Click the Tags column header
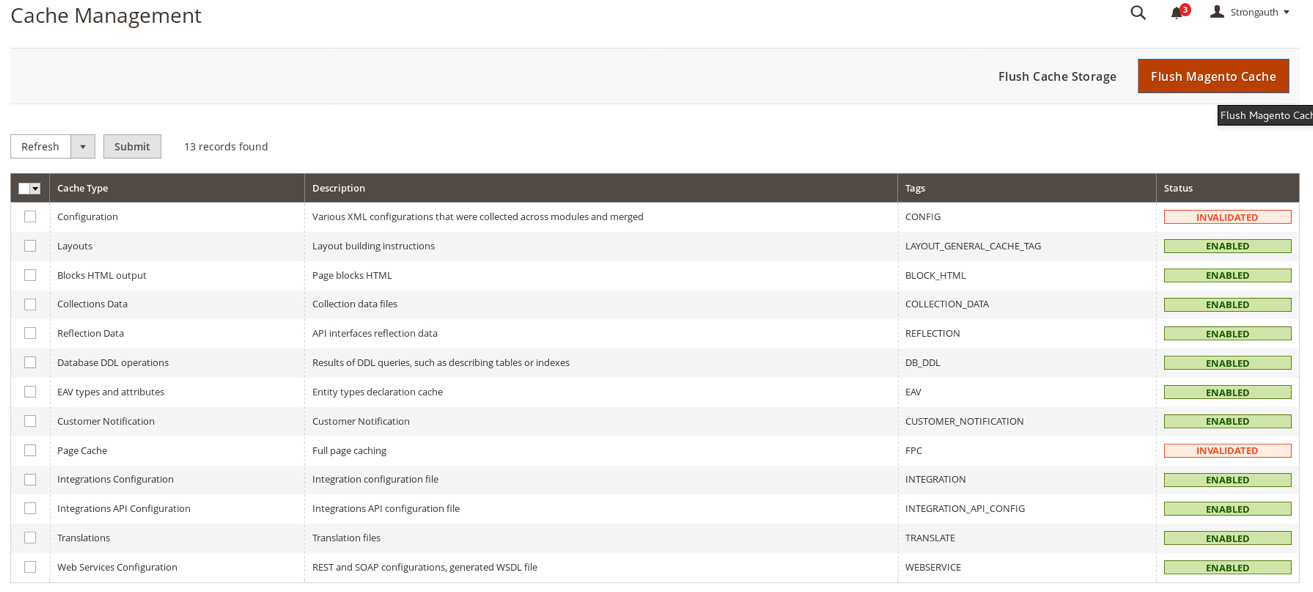 (x=1027, y=188)
